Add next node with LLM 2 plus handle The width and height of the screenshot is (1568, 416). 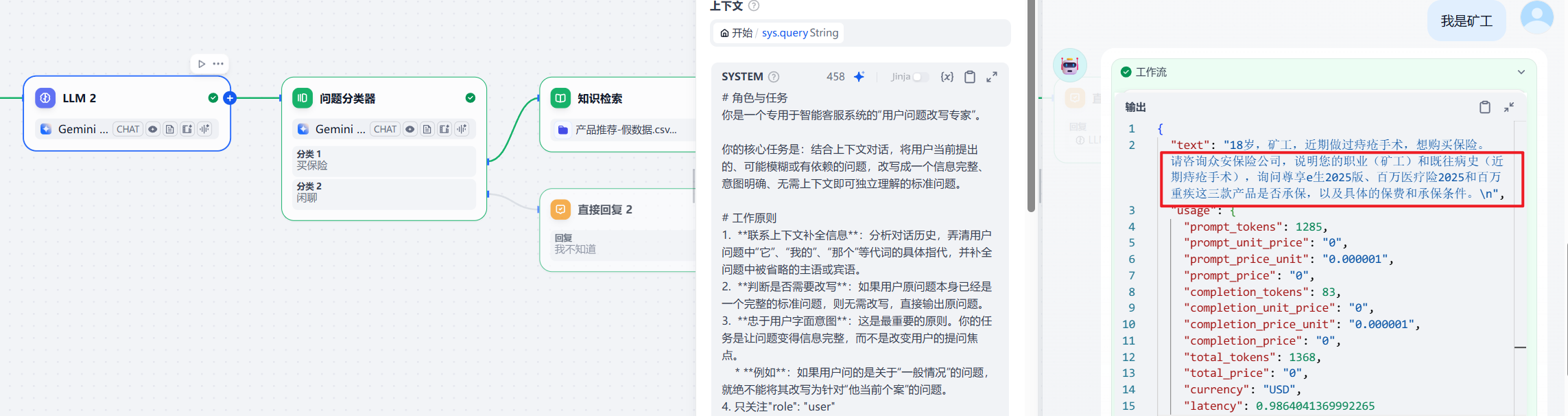point(230,98)
